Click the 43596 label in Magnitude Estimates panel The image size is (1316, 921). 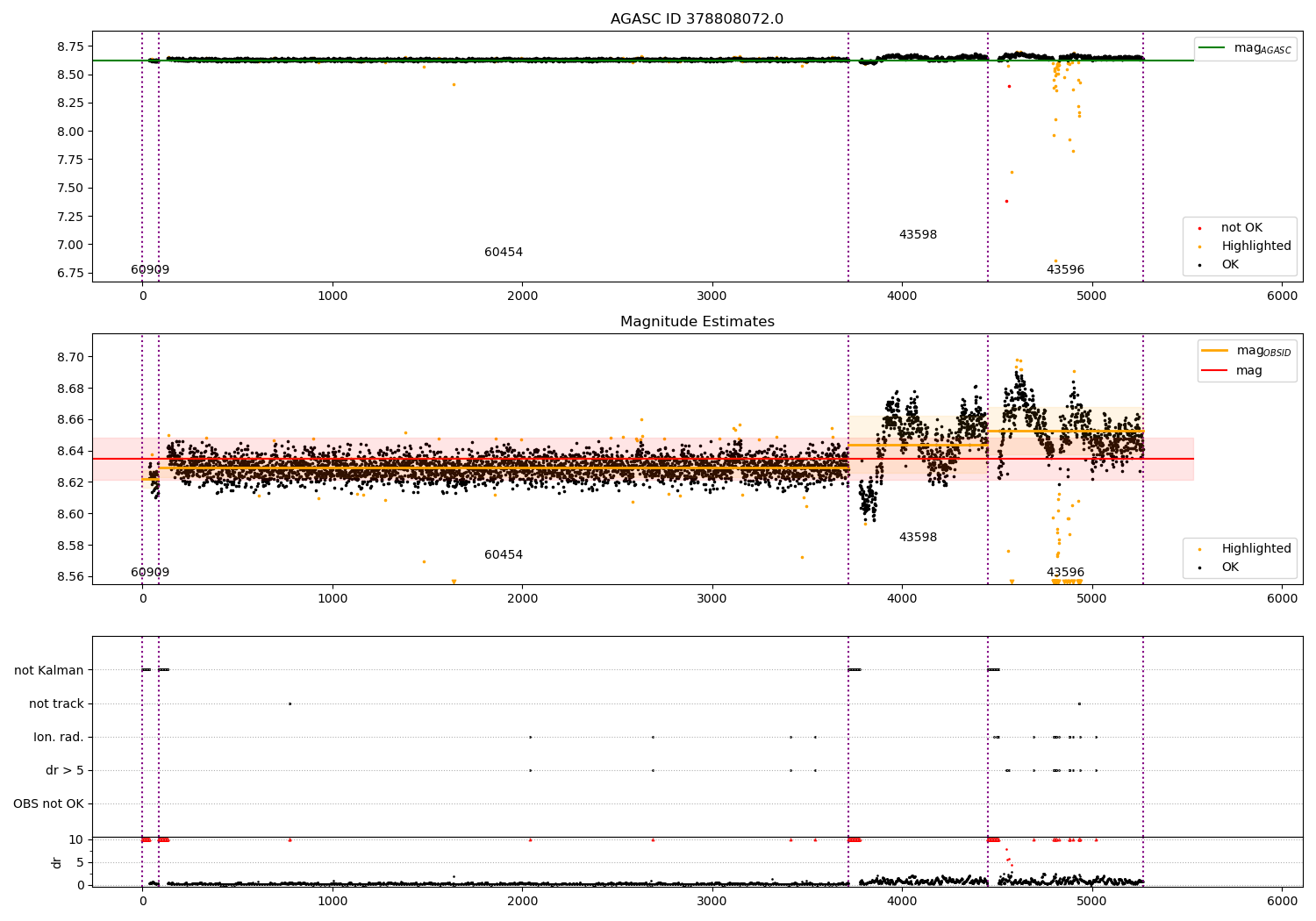1065,573
